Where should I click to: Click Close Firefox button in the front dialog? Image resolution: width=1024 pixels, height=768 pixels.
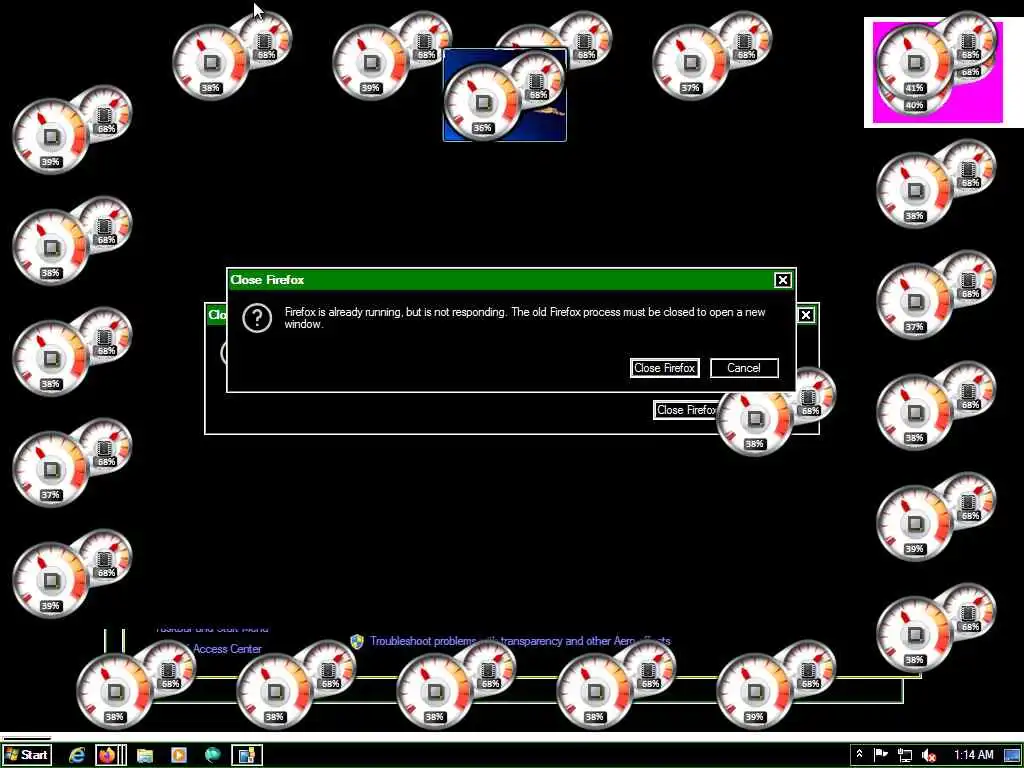[x=664, y=368]
